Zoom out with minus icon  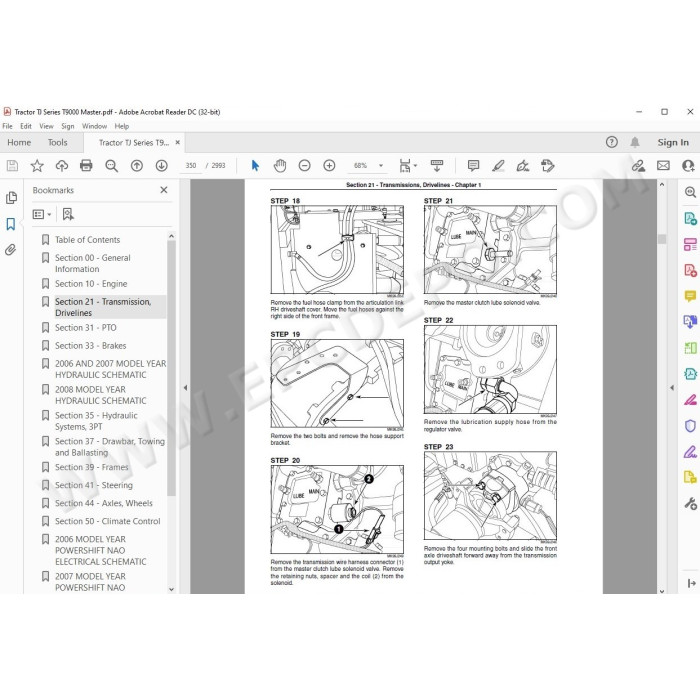304,166
